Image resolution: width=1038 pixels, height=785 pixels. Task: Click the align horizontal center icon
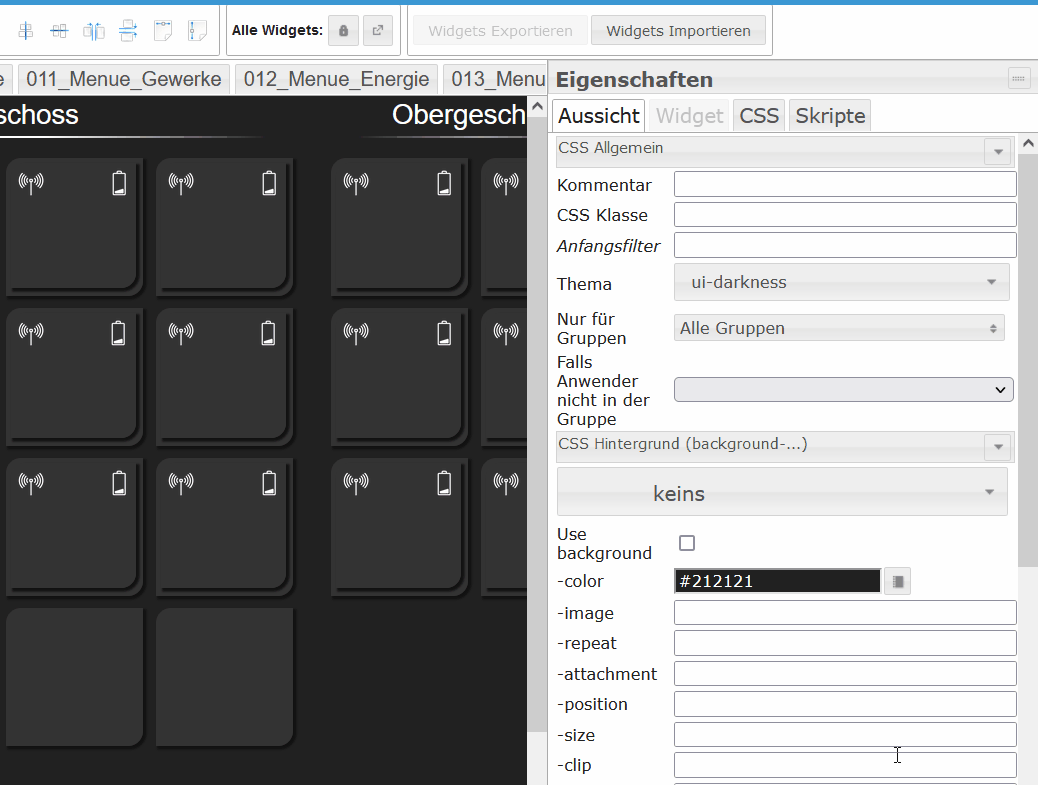point(26,31)
